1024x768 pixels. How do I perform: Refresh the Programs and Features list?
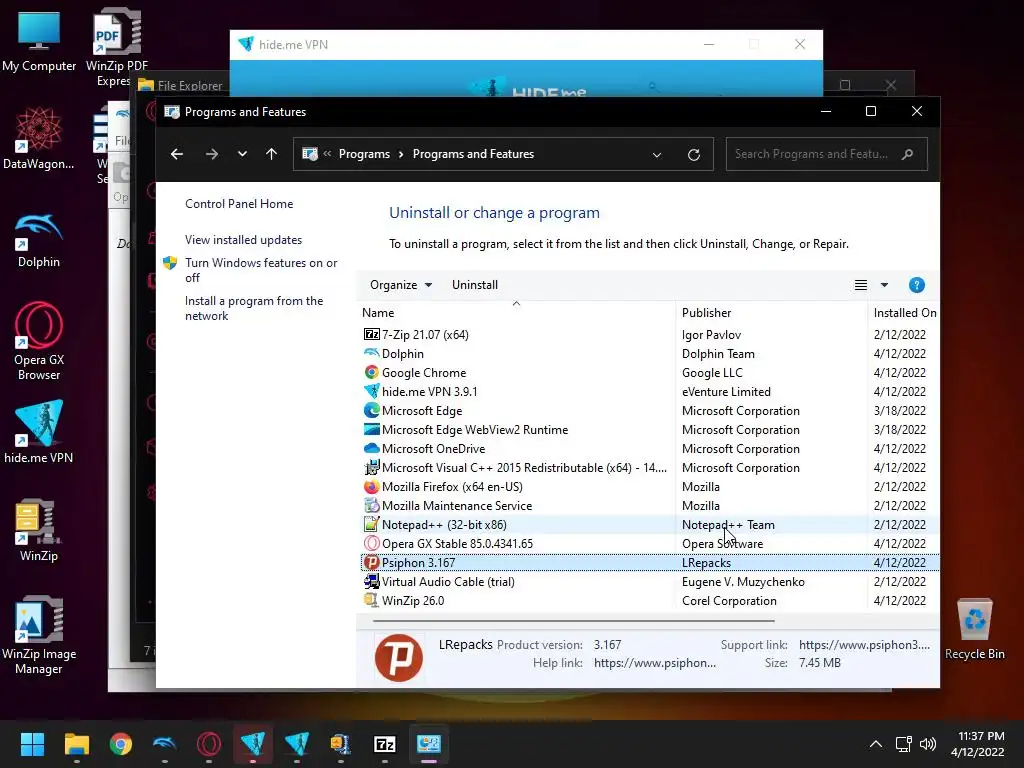pos(694,155)
